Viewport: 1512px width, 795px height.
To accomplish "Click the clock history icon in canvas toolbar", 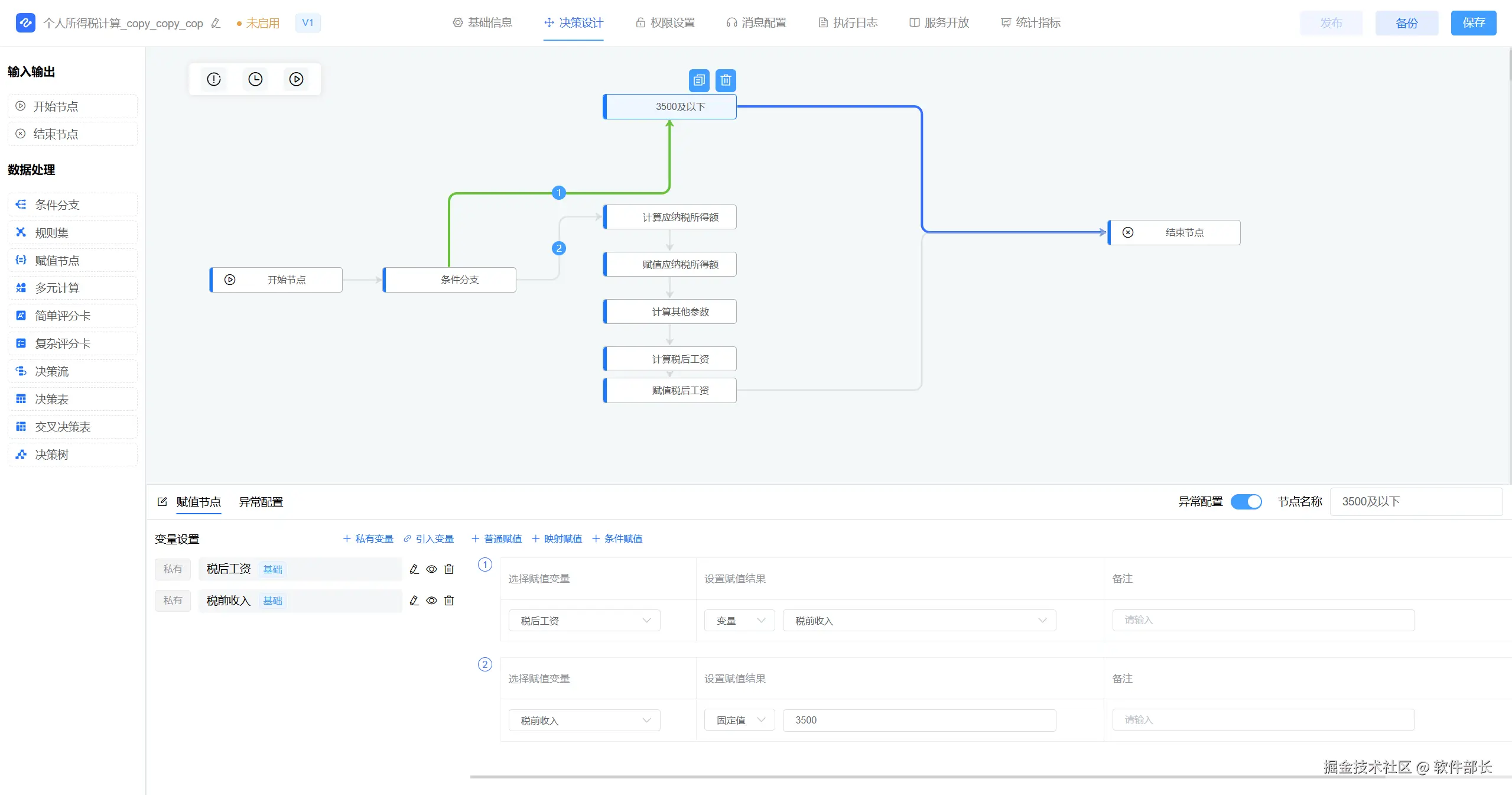I will 255,79.
